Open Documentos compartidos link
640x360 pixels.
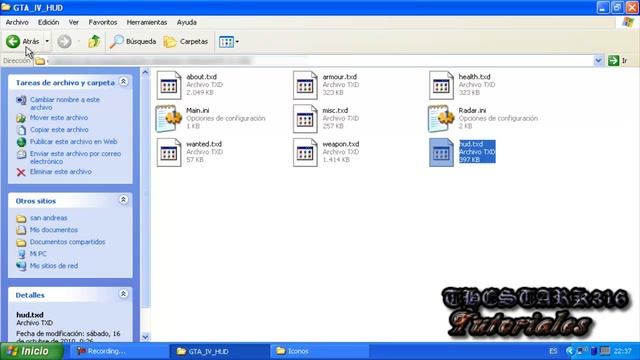point(68,242)
